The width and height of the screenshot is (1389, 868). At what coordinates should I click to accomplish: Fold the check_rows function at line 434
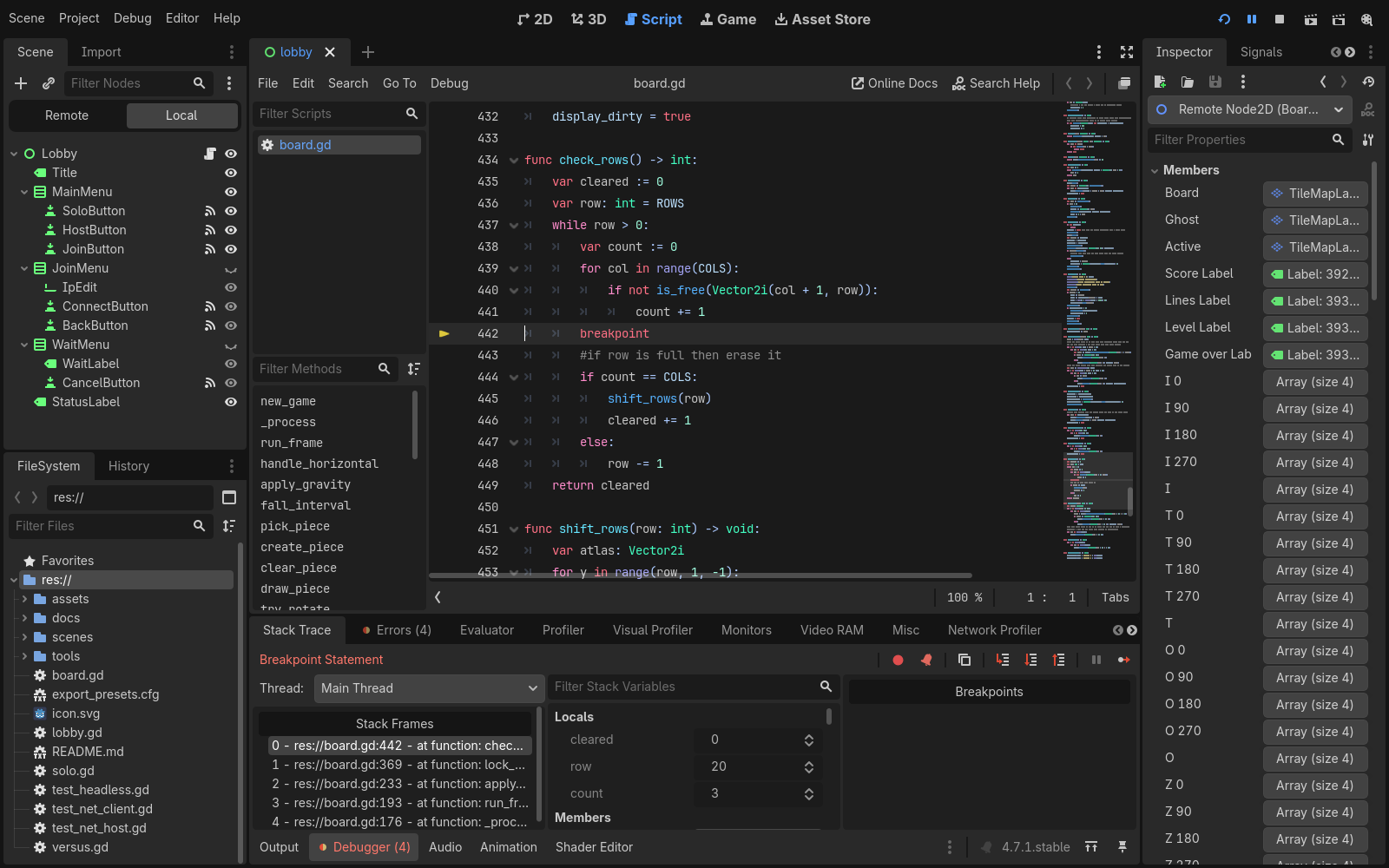[514, 160]
